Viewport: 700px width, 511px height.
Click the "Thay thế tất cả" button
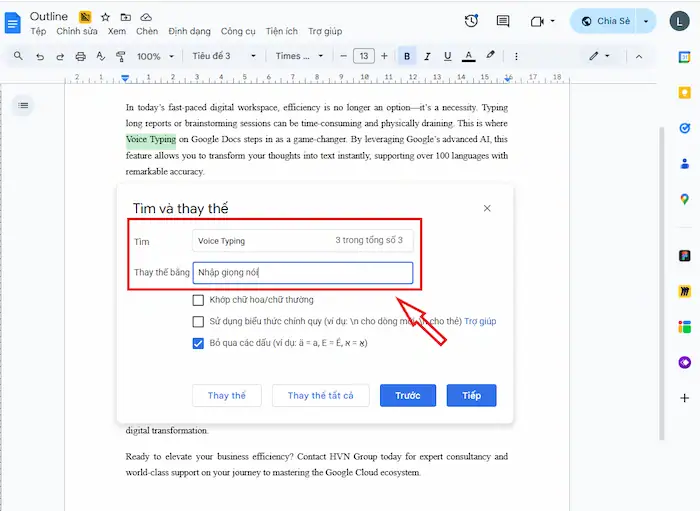[320, 396]
